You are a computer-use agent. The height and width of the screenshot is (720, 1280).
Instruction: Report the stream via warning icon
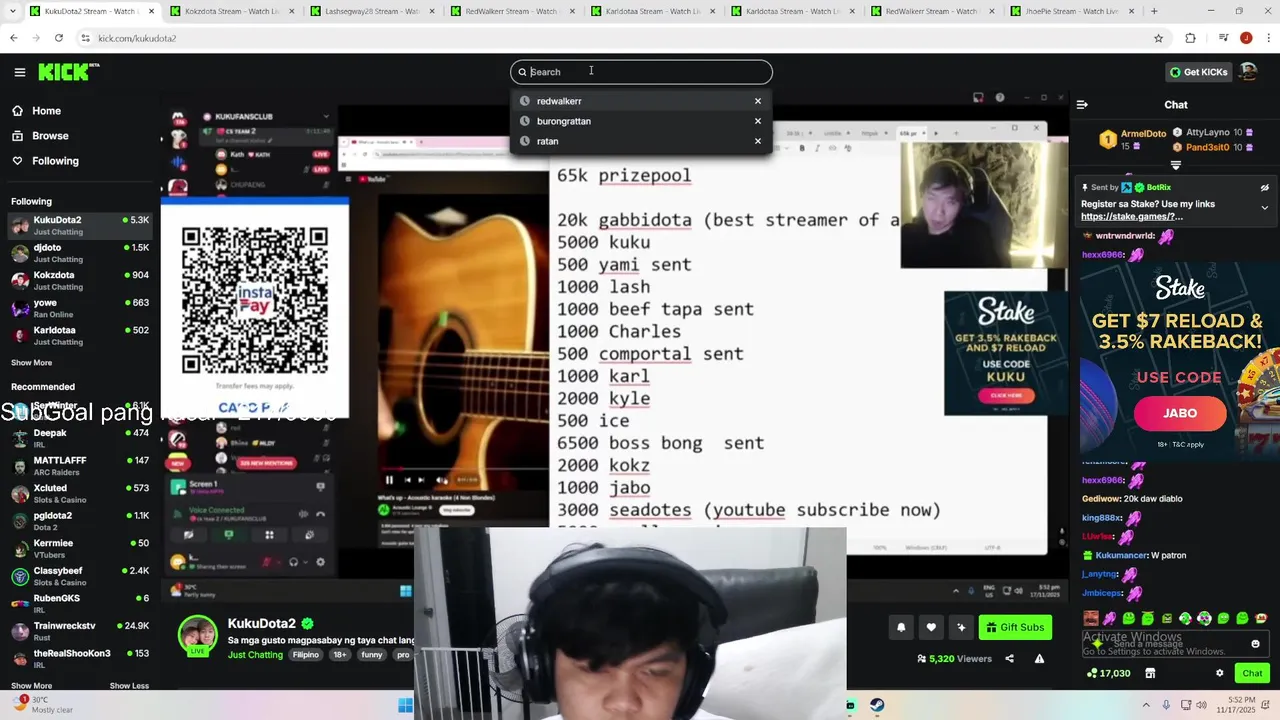[x=1039, y=659]
